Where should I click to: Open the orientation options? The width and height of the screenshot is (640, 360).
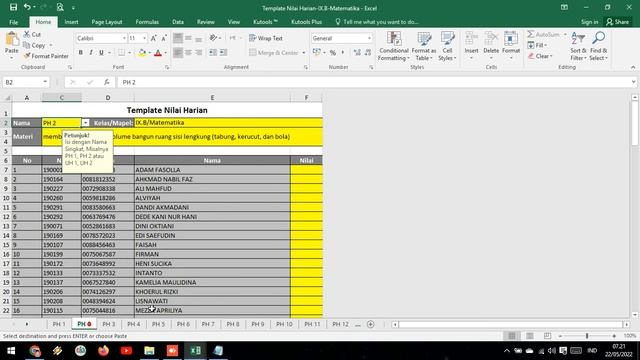[x=215, y=38]
